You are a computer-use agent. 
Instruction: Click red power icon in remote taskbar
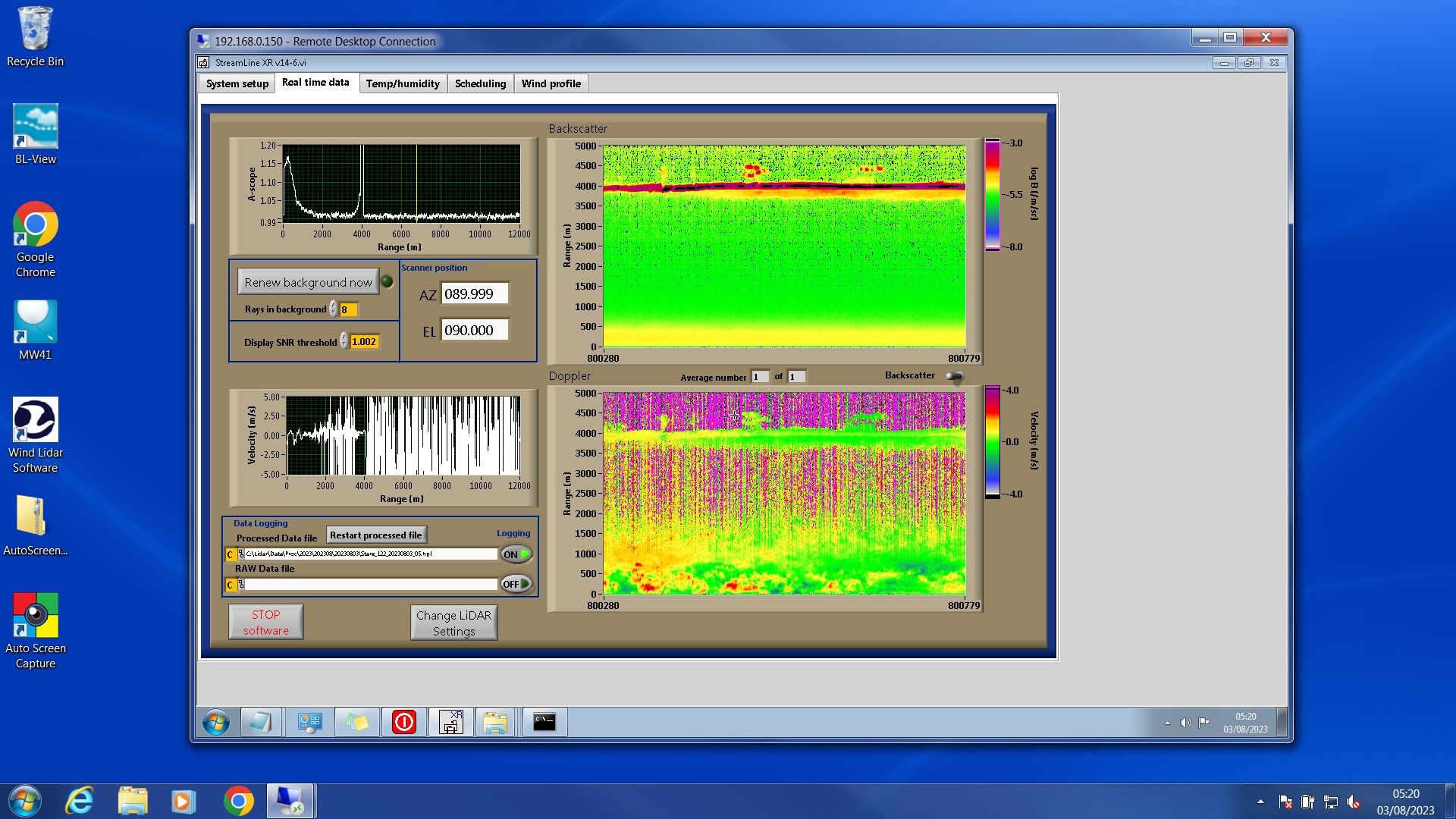tap(404, 722)
